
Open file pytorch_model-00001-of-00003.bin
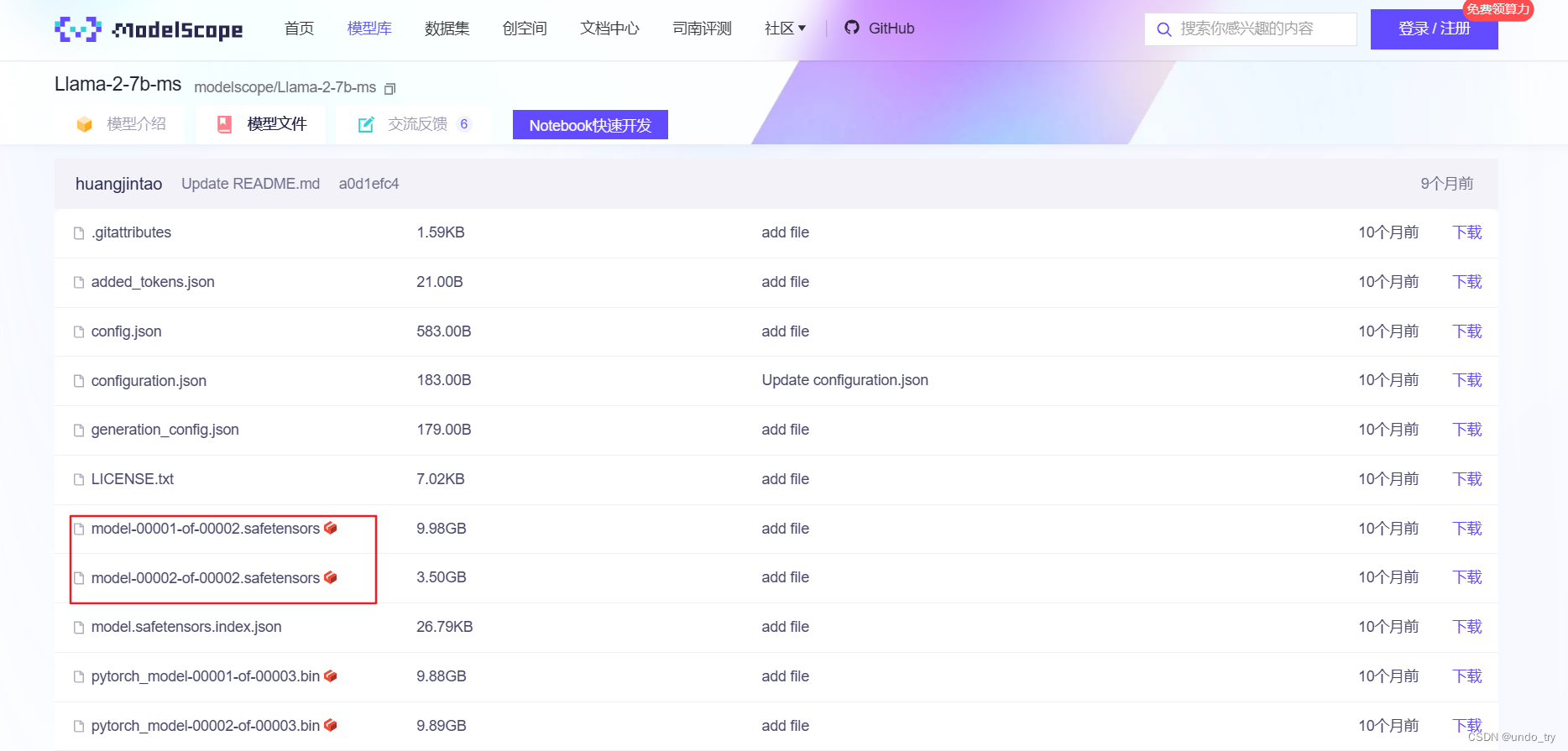coord(206,676)
